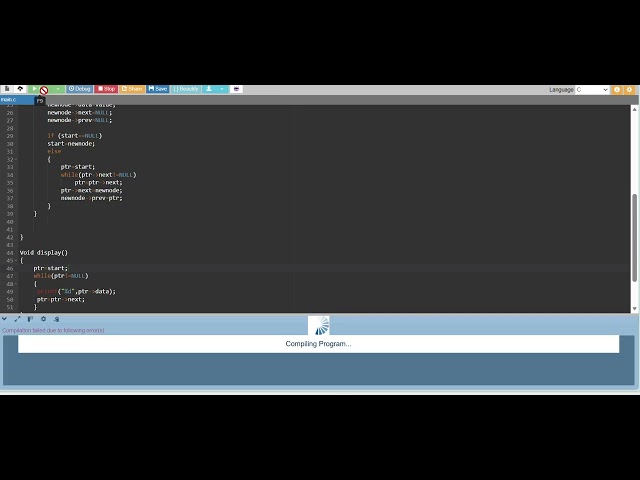
Task: Click the editor scrollbar up arrow
Action: coord(635,109)
